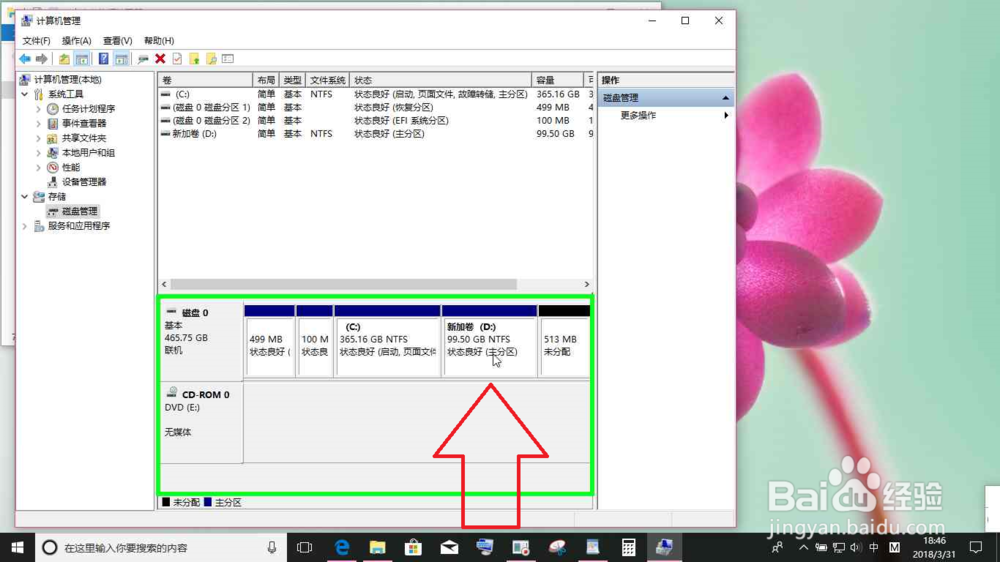Click the black 未分配 legend swatch
Viewport: 1000px width, 562px height.
(x=166, y=503)
